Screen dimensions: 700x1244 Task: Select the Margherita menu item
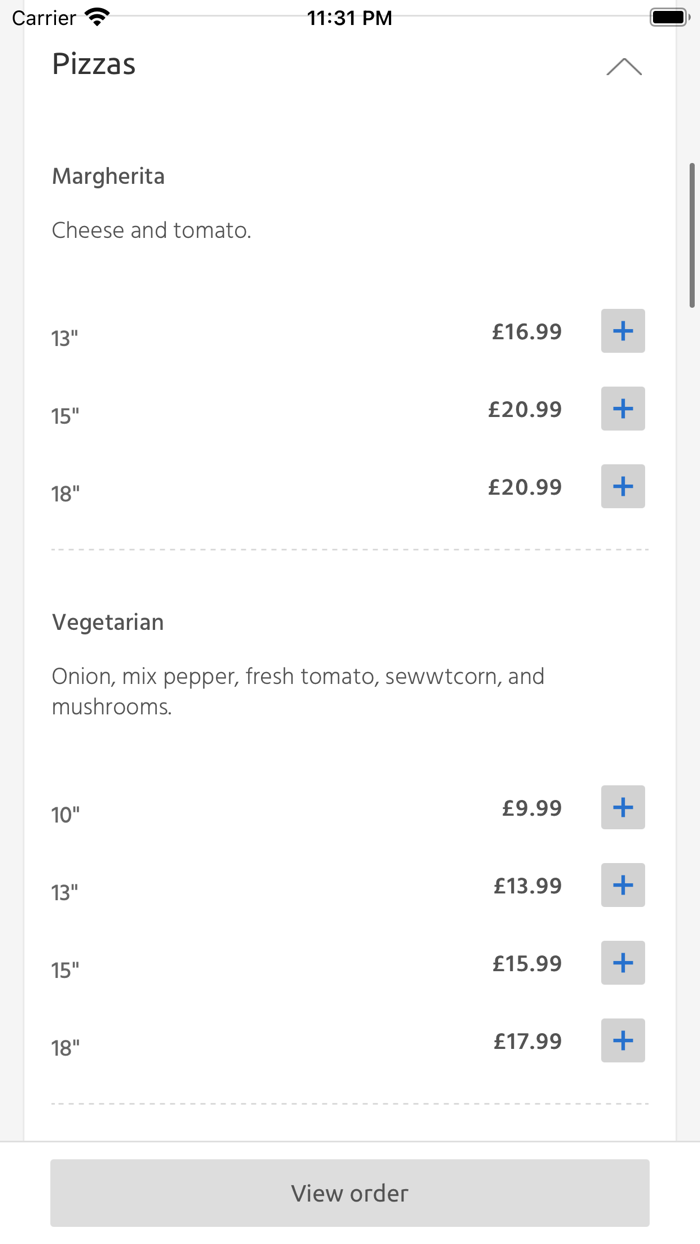click(108, 176)
